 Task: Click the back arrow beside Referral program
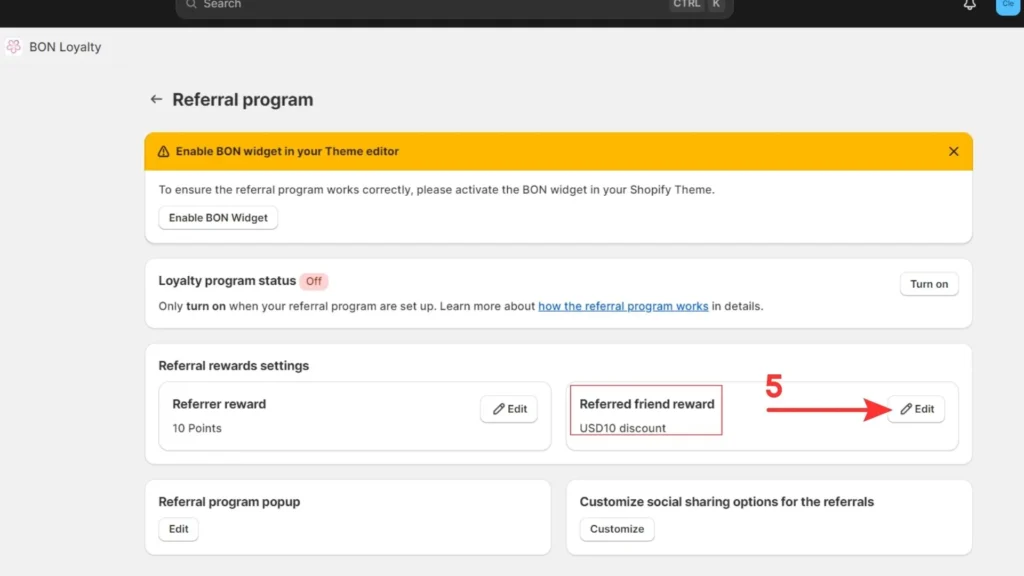coord(156,100)
